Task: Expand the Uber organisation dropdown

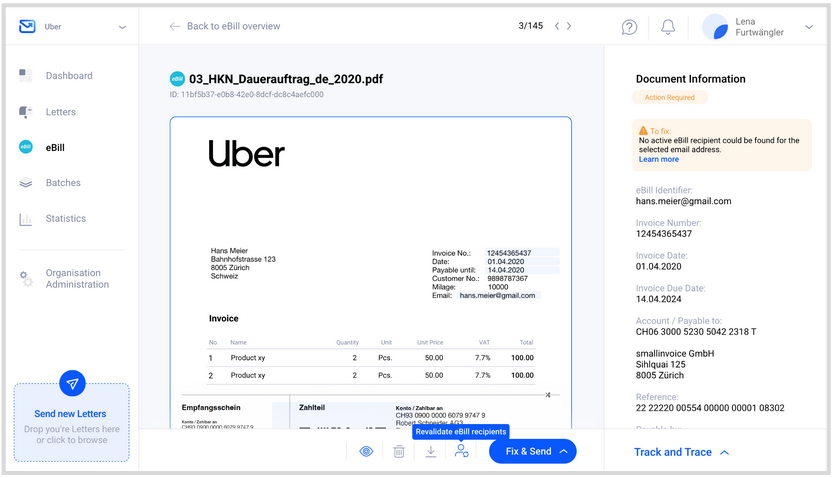Action: point(122,27)
